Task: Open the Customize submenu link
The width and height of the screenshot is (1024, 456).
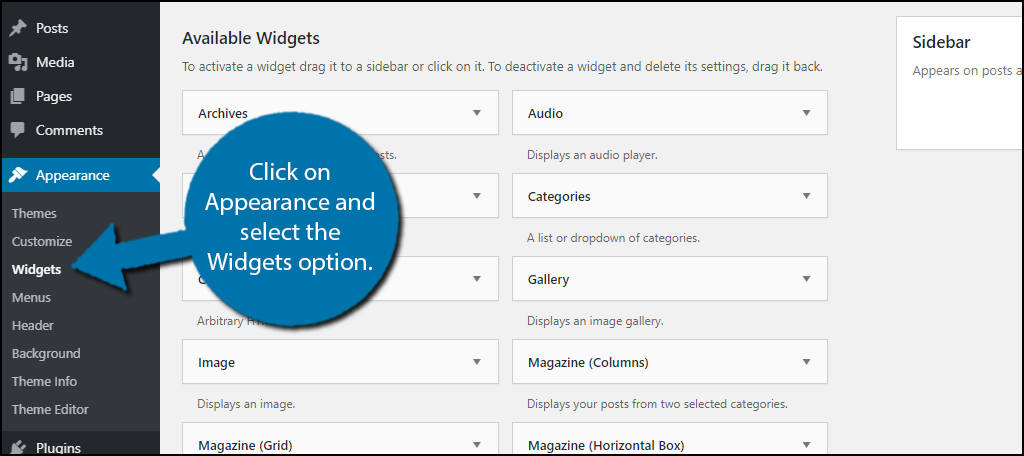Action: (x=42, y=242)
